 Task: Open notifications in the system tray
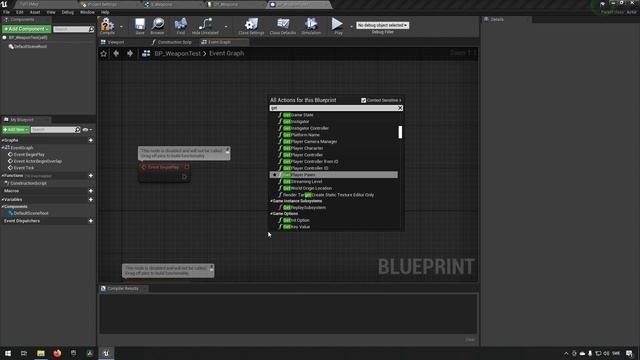coord(629,353)
